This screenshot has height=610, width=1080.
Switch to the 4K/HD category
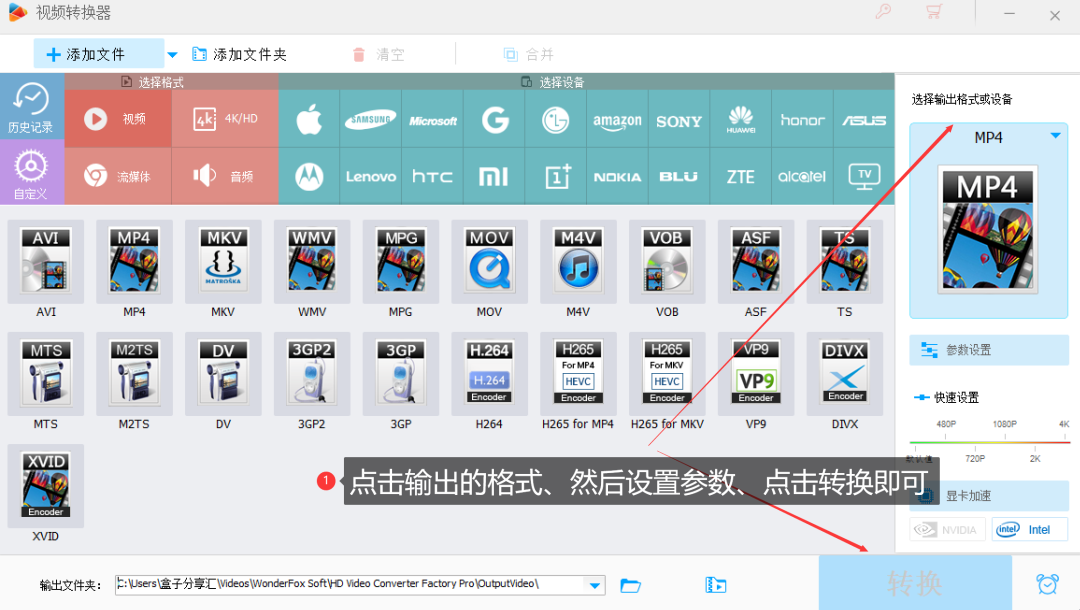[x=225, y=118]
